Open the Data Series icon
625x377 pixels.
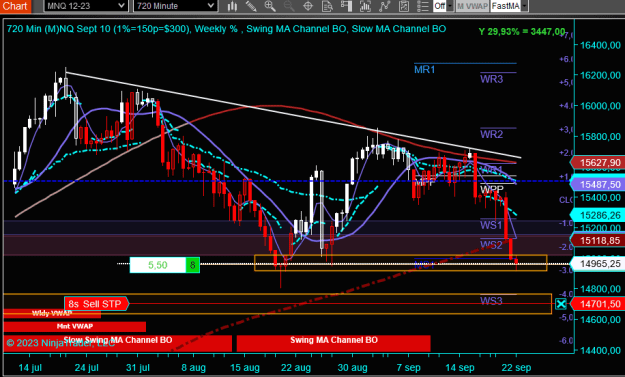point(365,6)
